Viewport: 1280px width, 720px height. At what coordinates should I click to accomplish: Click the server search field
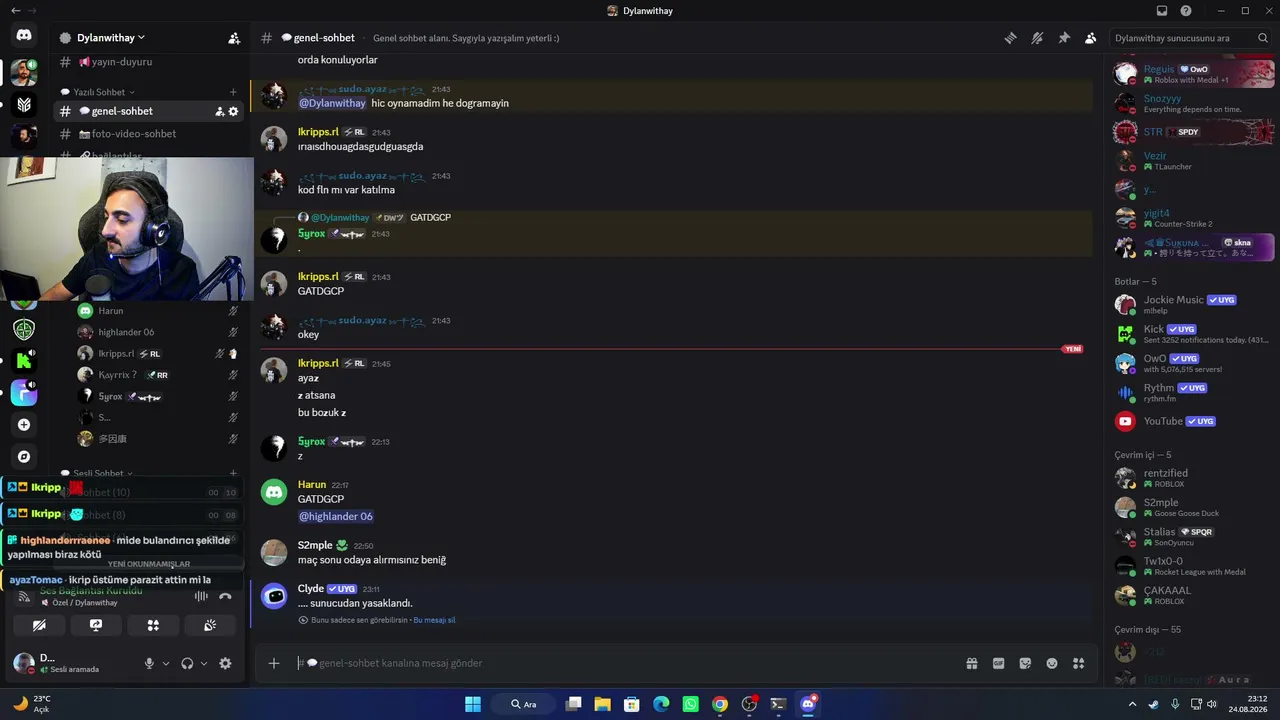[1190, 38]
